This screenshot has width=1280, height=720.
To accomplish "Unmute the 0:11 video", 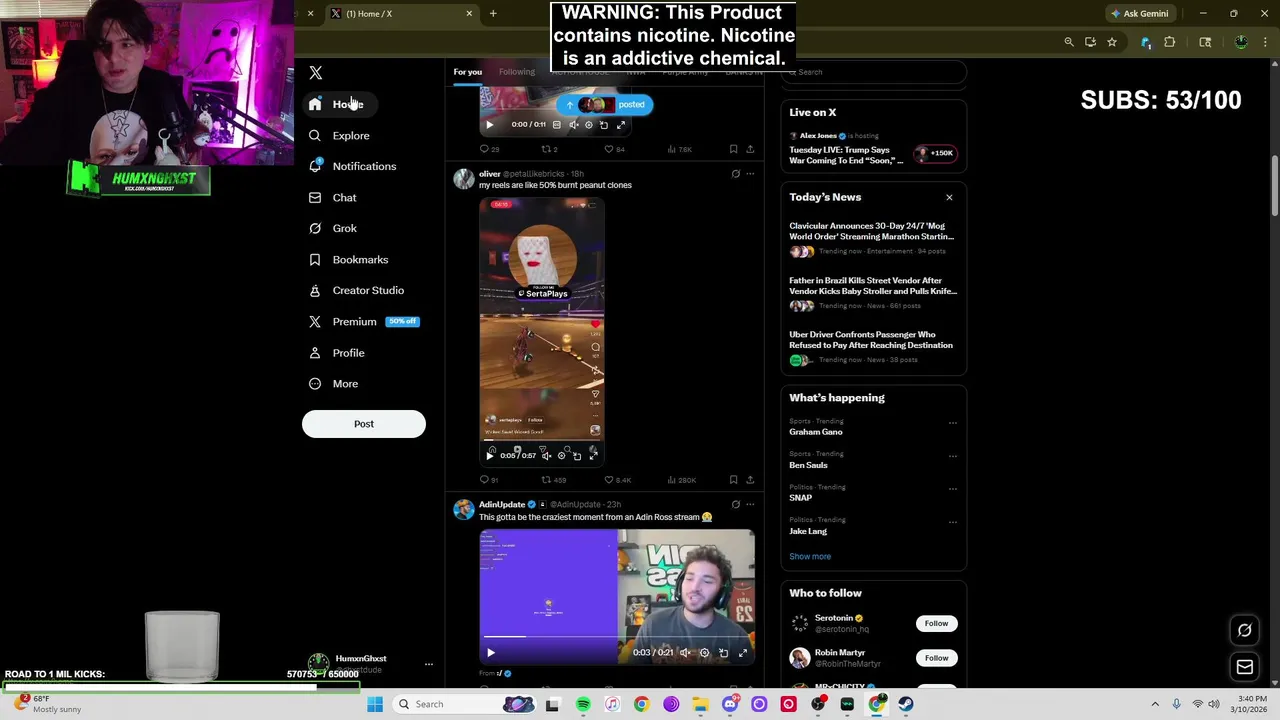I will pyautogui.click(x=573, y=125).
